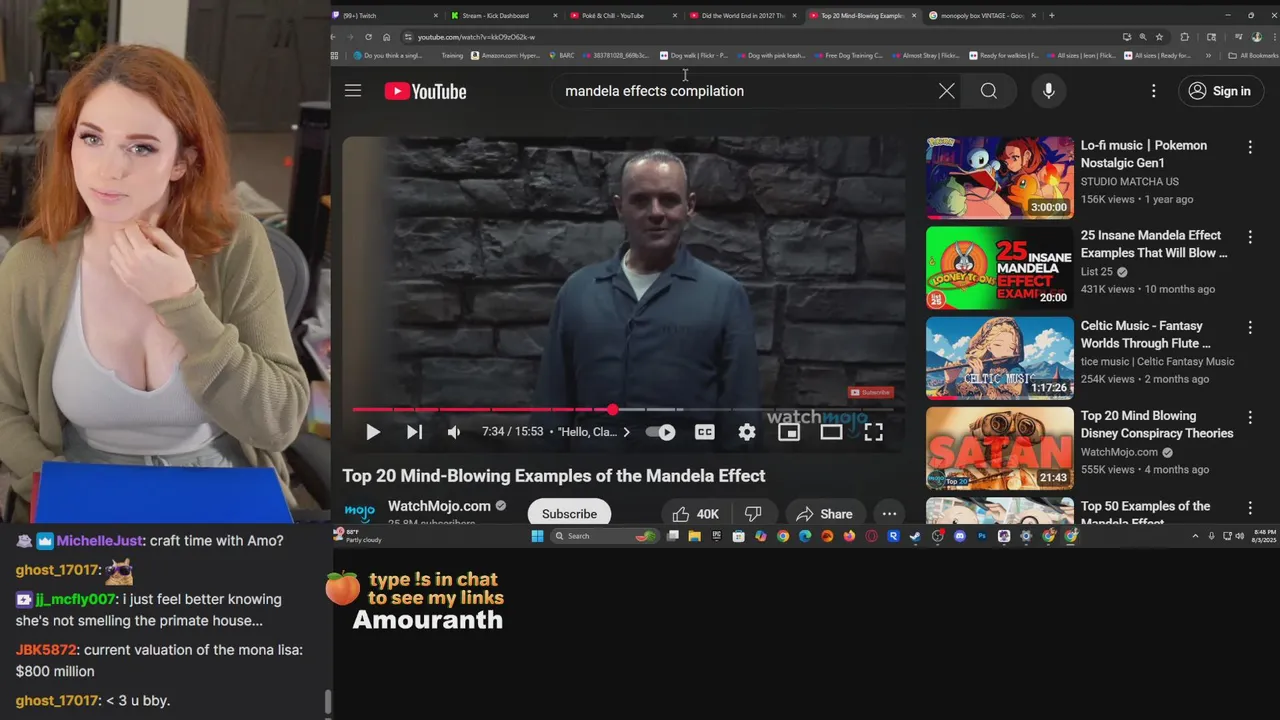
Task: Open YouTube settings three-dot menu
Action: [x=1153, y=91]
